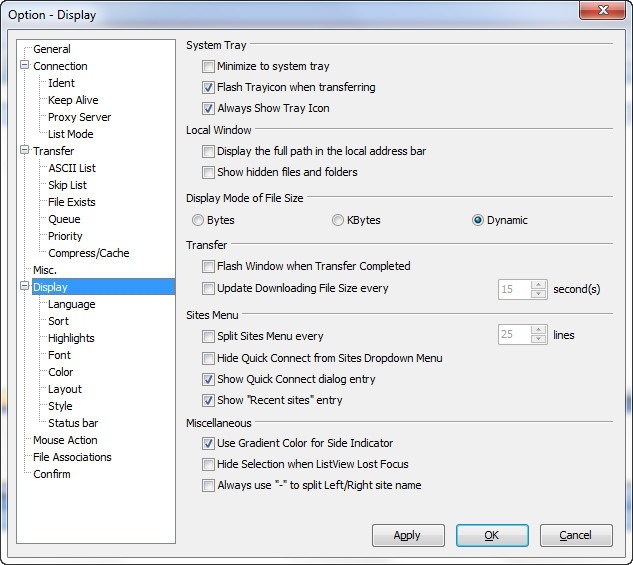
Task: Open the ASCII List page
Action: click(72, 168)
